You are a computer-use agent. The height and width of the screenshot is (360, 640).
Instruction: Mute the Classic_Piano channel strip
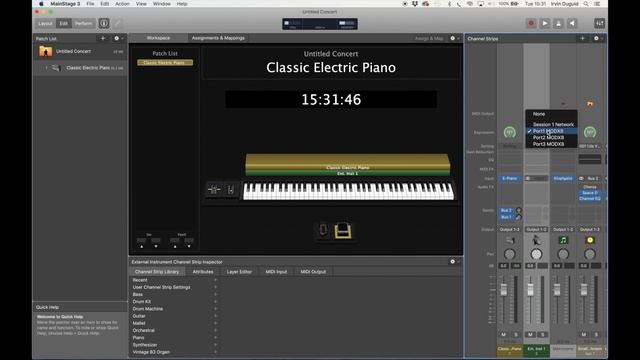coord(503,334)
